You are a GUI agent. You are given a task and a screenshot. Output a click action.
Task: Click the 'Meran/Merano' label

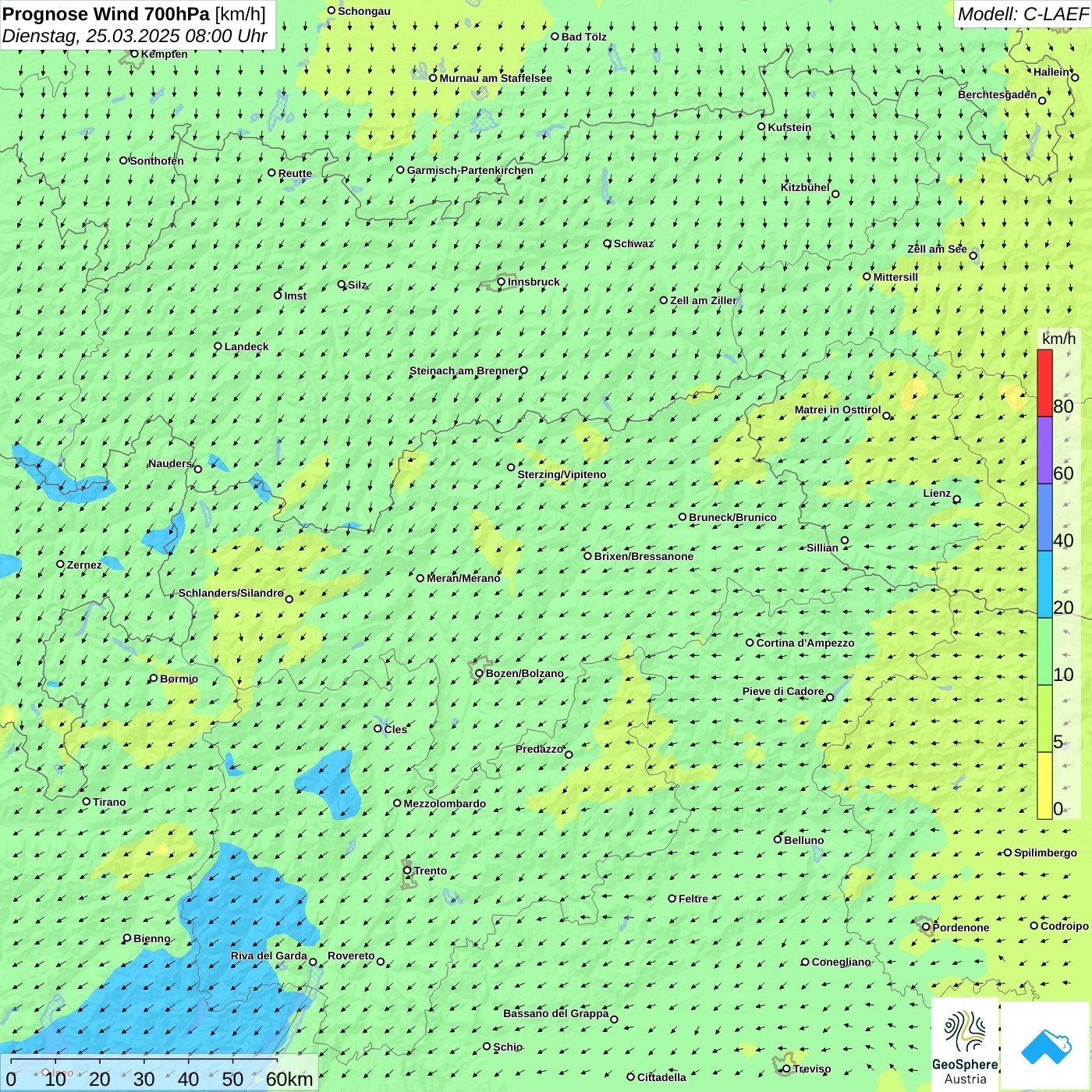coord(463,578)
